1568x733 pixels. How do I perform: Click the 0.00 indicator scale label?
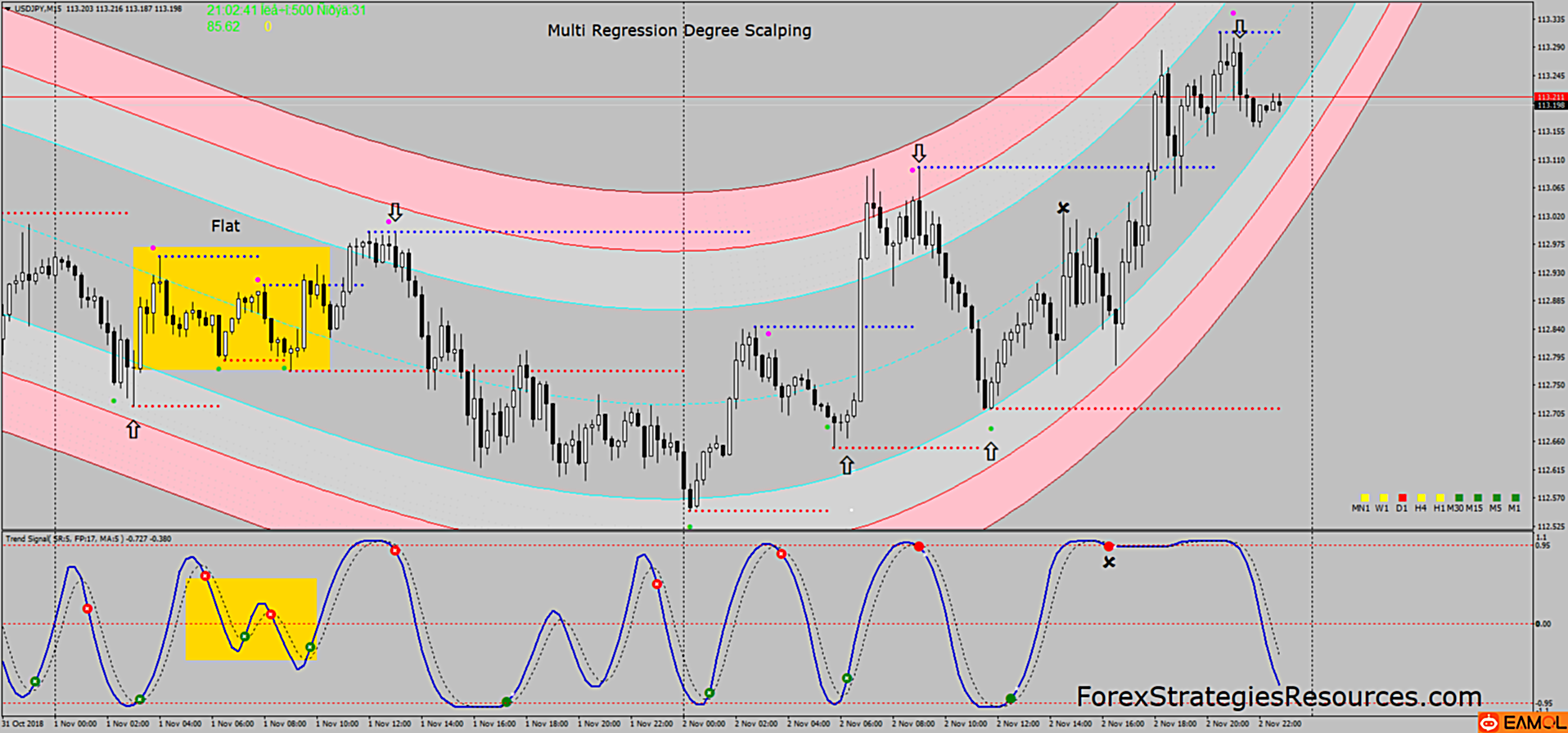[x=1543, y=624]
